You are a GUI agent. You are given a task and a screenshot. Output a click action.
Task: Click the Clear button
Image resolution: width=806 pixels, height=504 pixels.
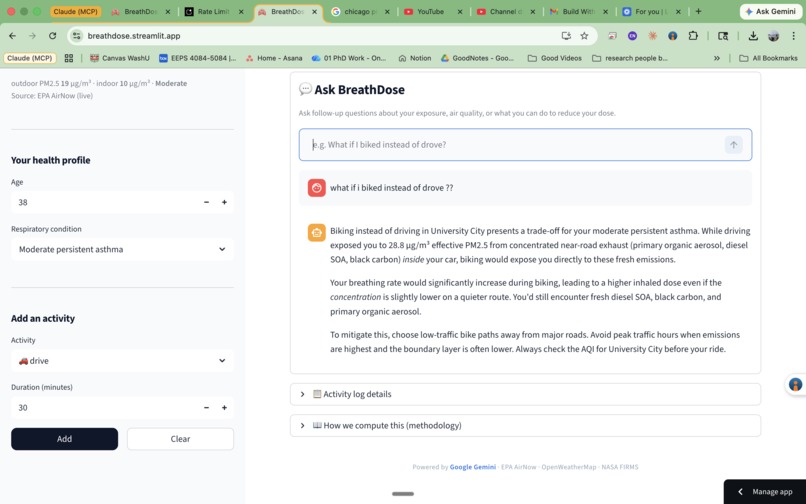(x=180, y=439)
